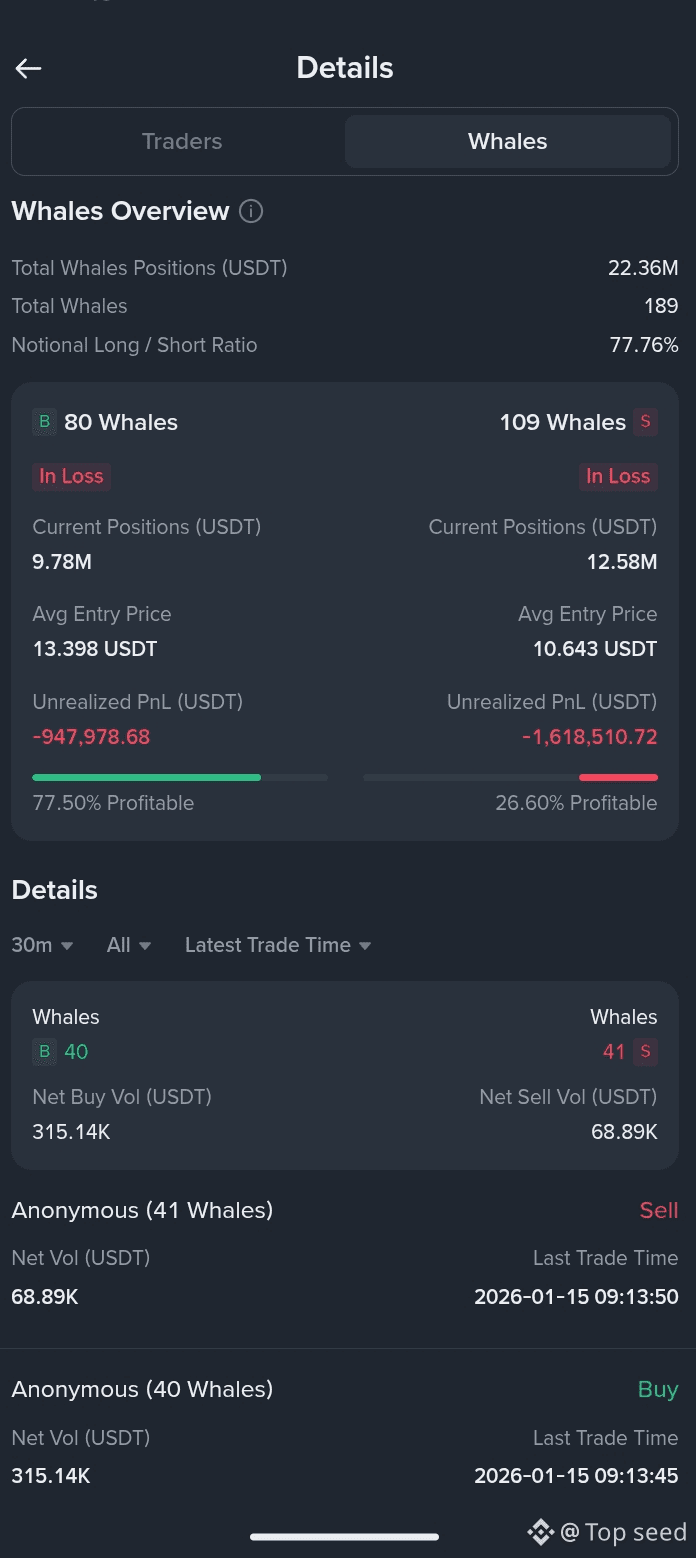This screenshot has height=1558, width=696.
Task: Tap red S icon next to 41
Action: 645,1051
